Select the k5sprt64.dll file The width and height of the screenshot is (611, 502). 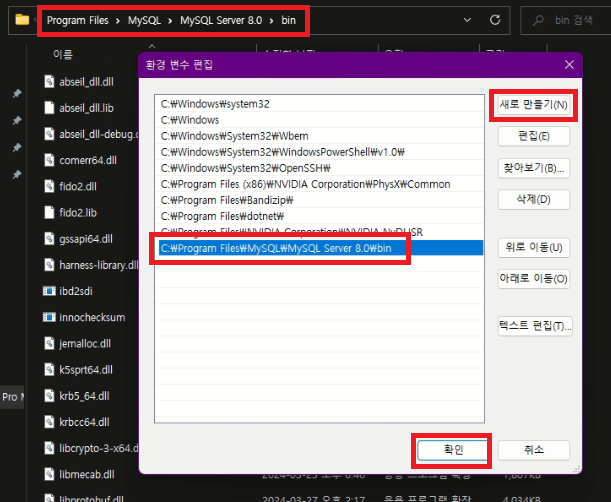[x=86, y=369]
